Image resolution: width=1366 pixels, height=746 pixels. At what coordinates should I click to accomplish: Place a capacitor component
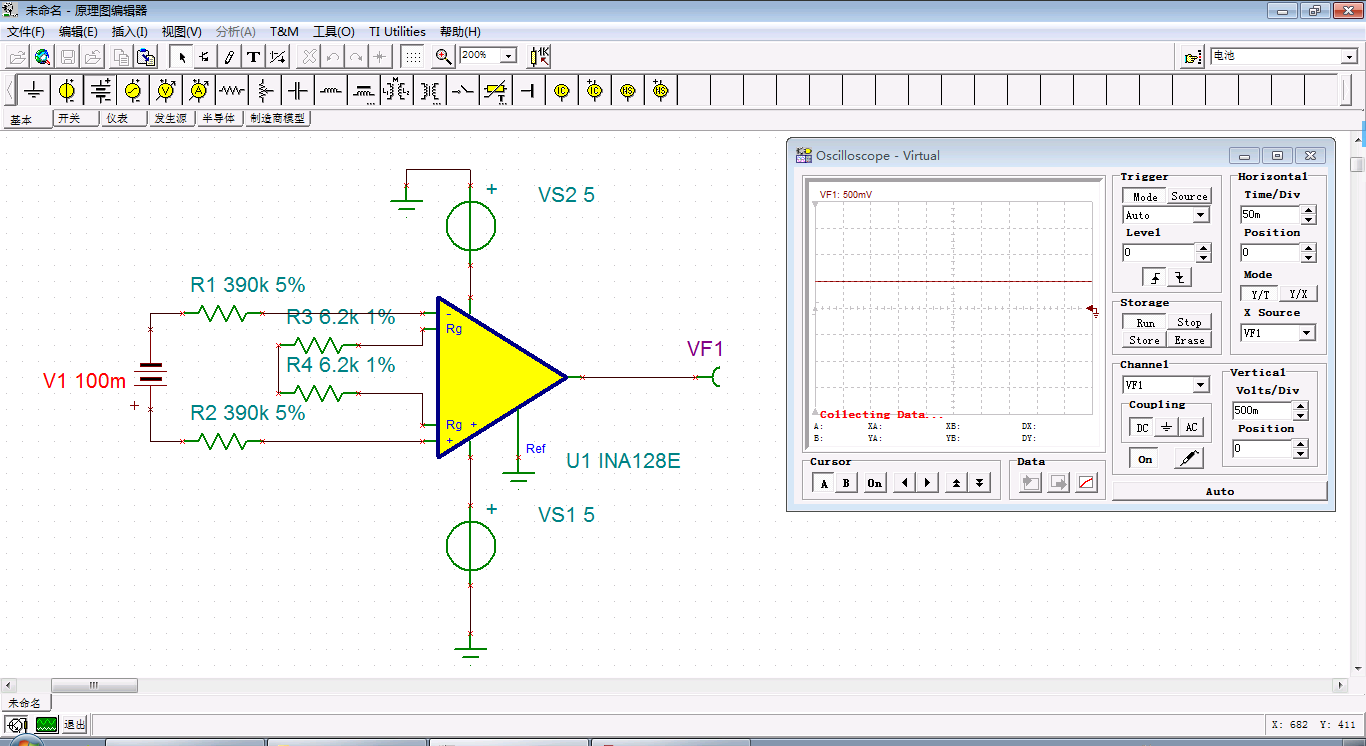[298, 91]
